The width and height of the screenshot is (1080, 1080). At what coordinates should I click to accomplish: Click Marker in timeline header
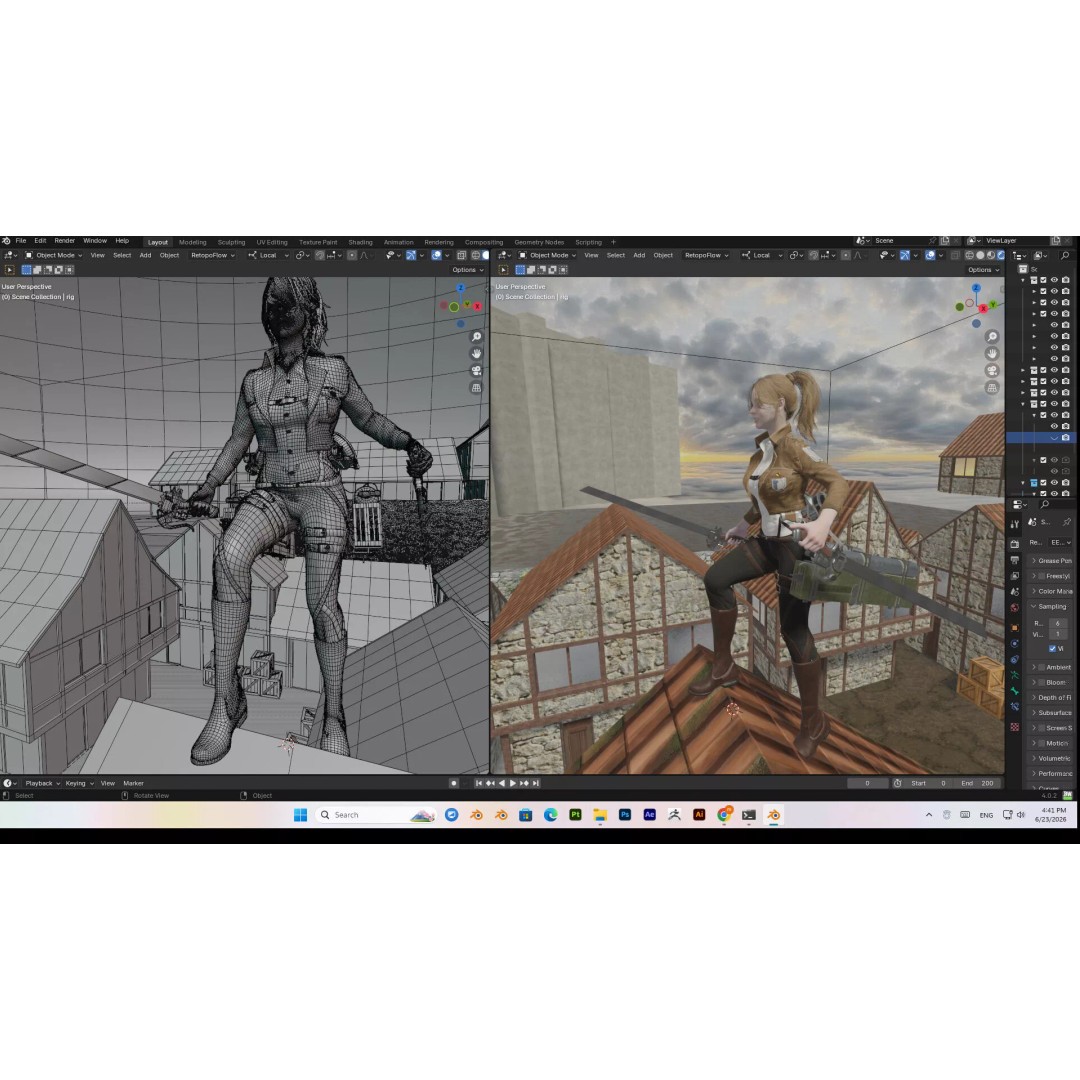[x=134, y=783]
